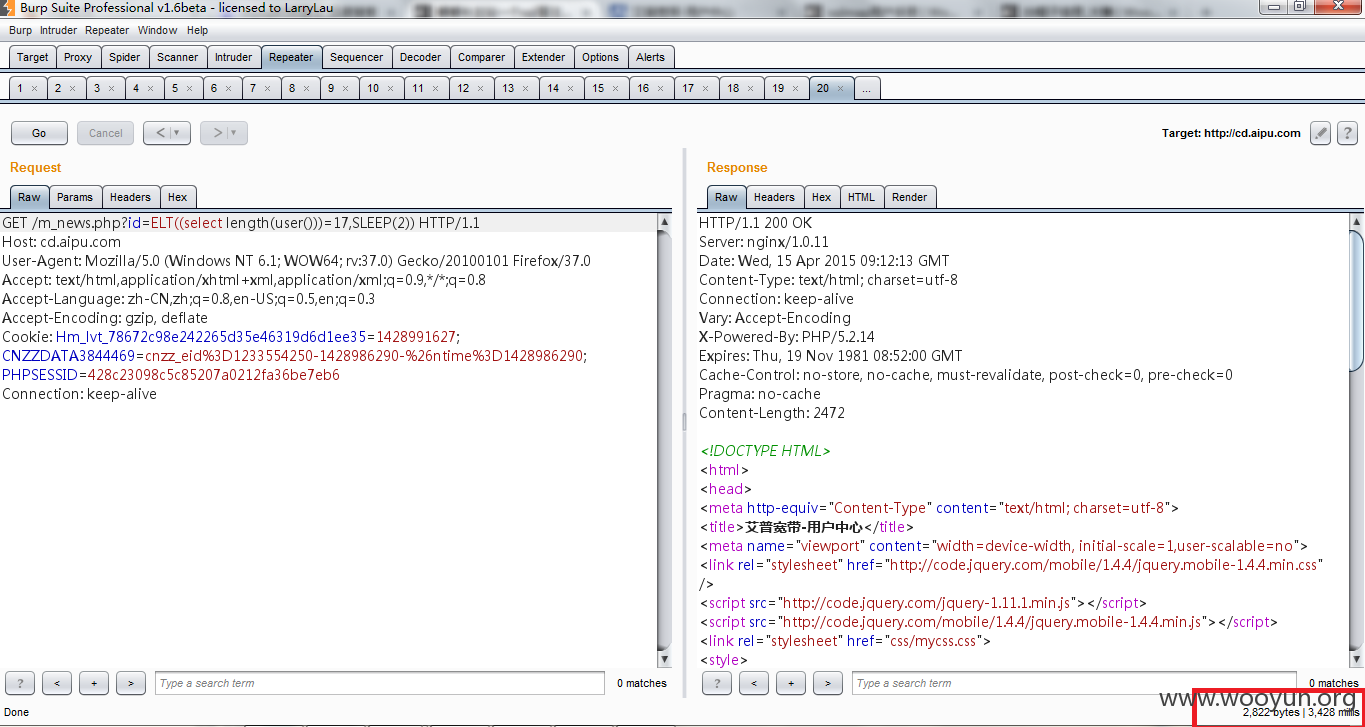The height and width of the screenshot is (727, 1365).
Task: Switch to the Sequencer tool tab
Action: [356, 57]
